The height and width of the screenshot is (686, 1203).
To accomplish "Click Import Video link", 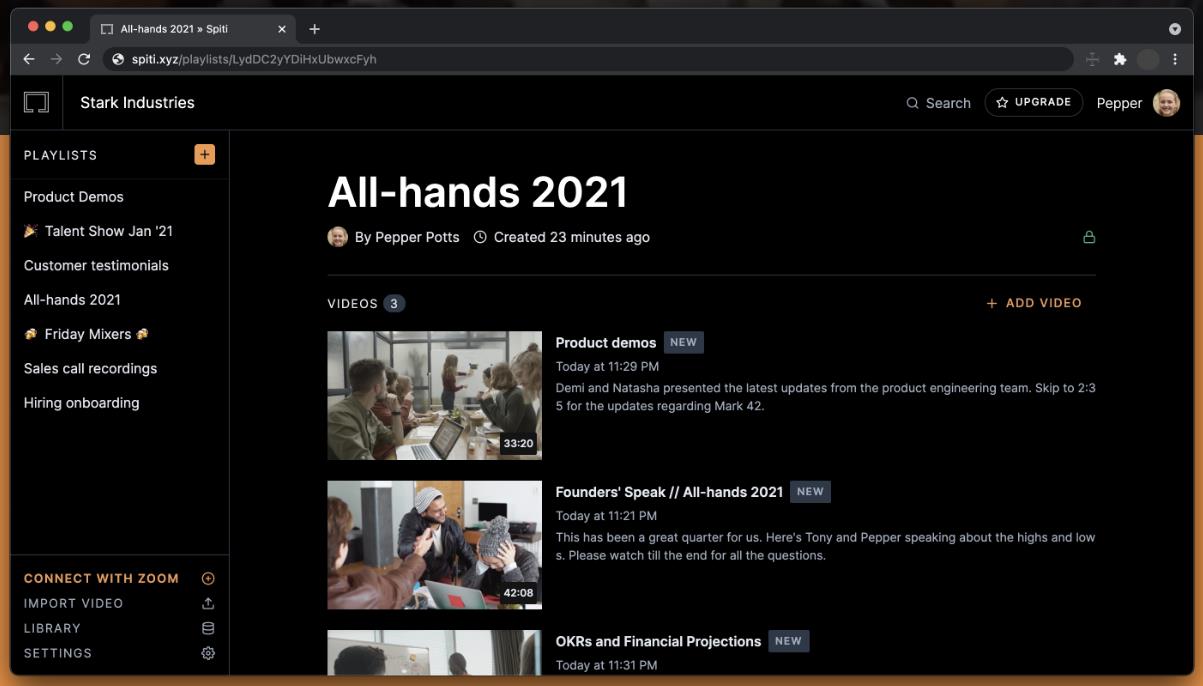I will click(73, 603).
